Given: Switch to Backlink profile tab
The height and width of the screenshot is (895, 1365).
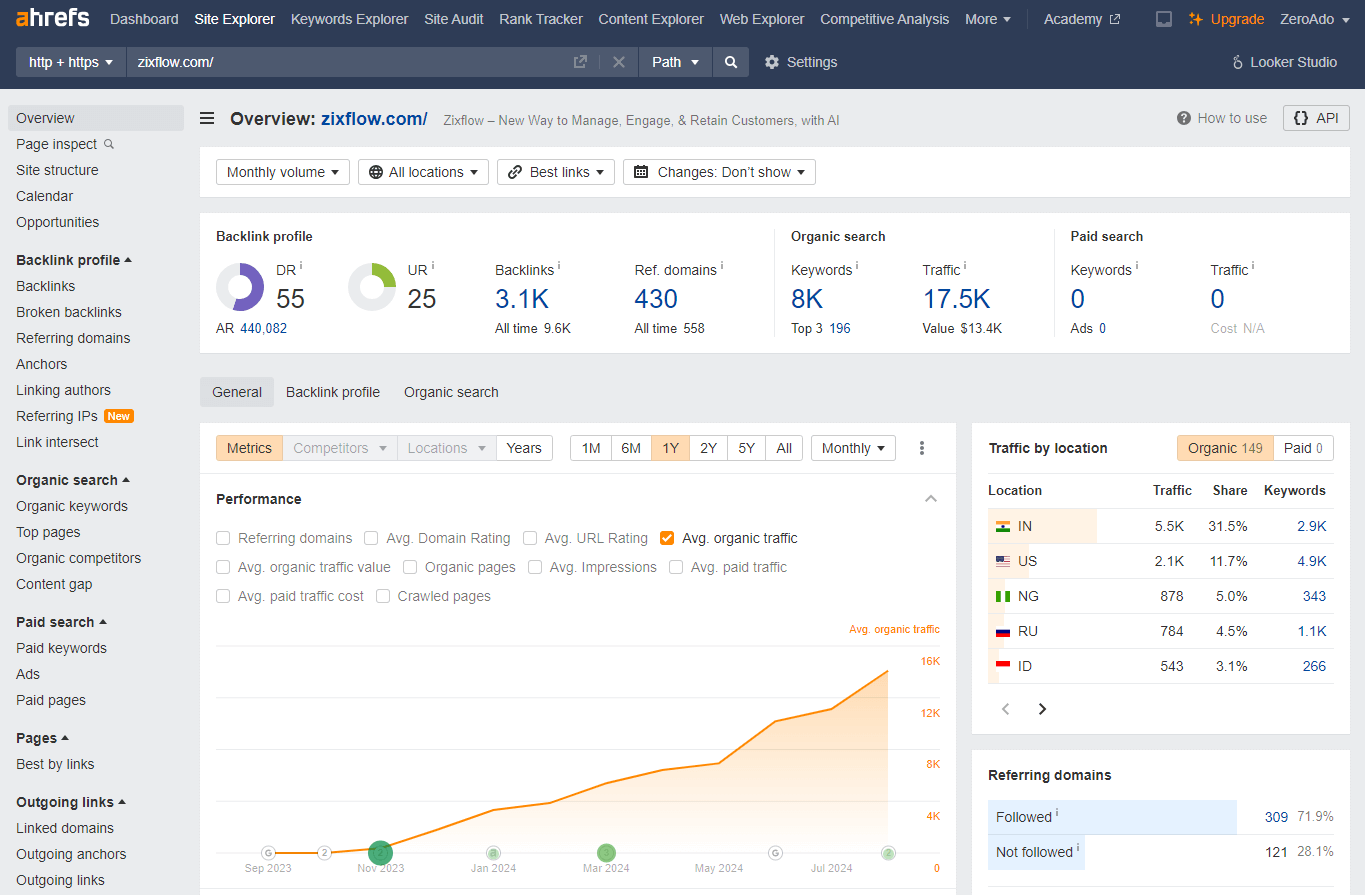Looking at the screenshot, I should pyautogui.click(x=333, y=392).
